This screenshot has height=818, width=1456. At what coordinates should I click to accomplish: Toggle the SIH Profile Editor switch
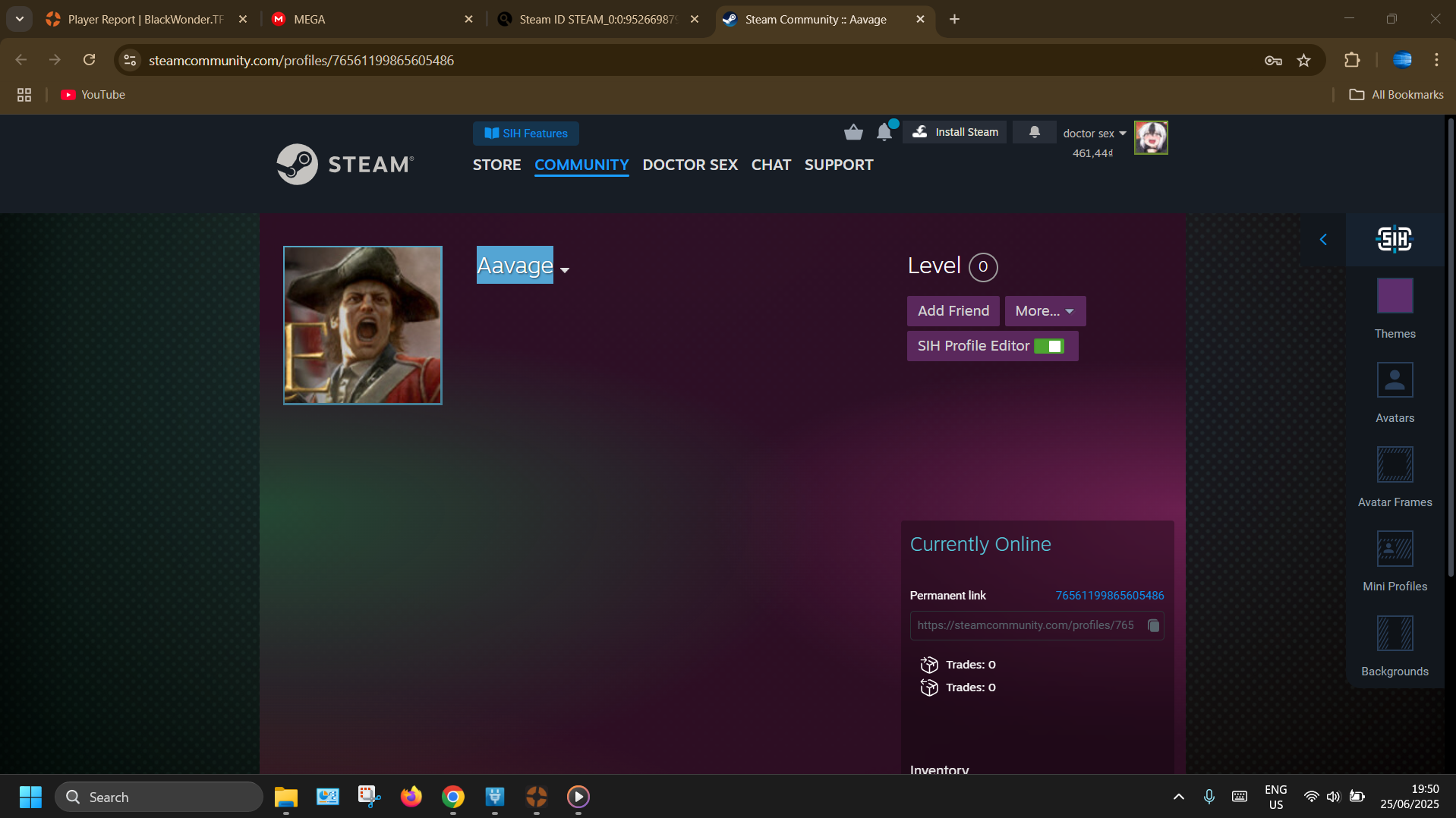(1049, 346)
